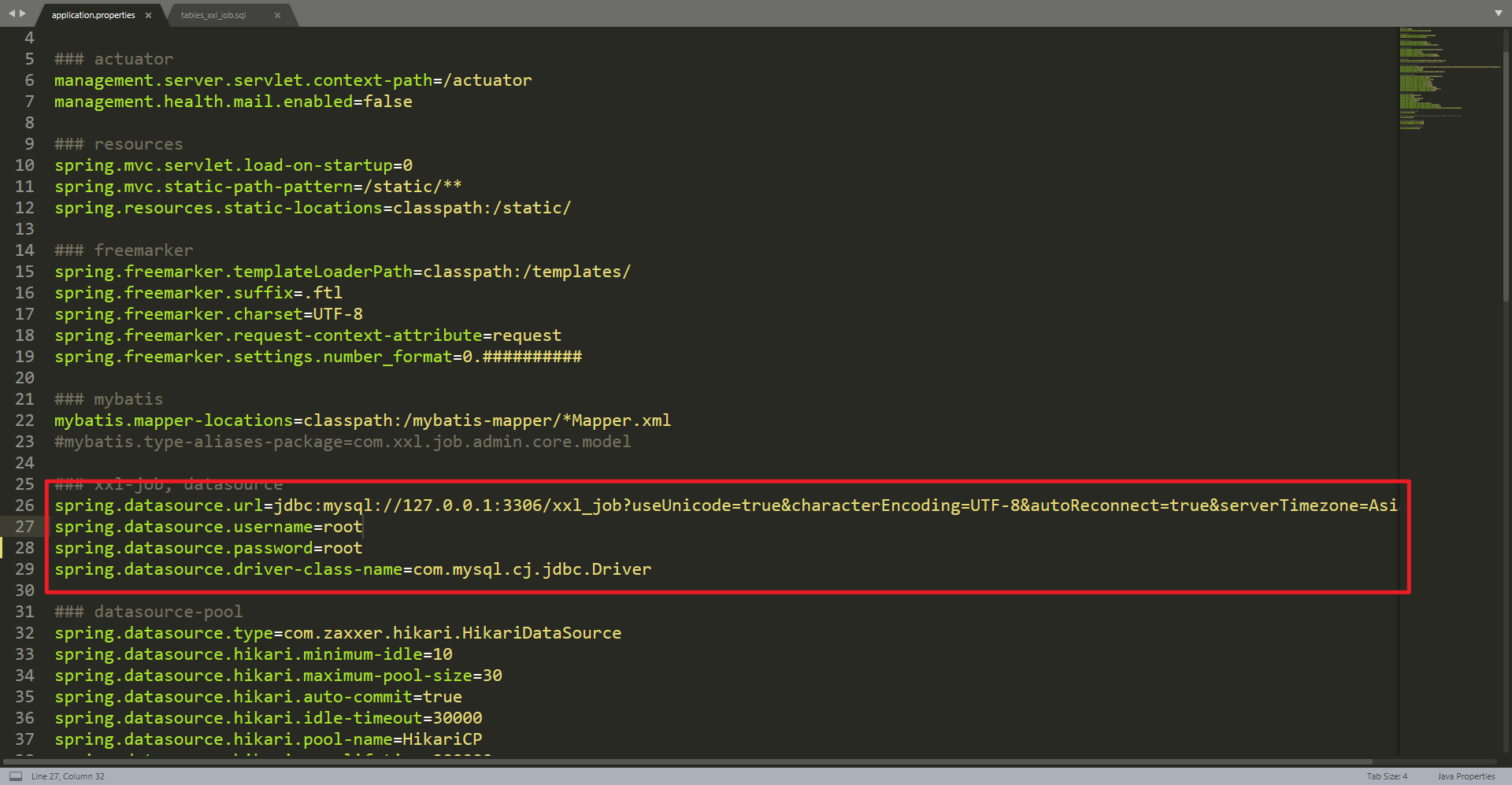Click the commented #mybatis.type-aliases-package line
1512x785 pixels.
[x=343, y=442]
